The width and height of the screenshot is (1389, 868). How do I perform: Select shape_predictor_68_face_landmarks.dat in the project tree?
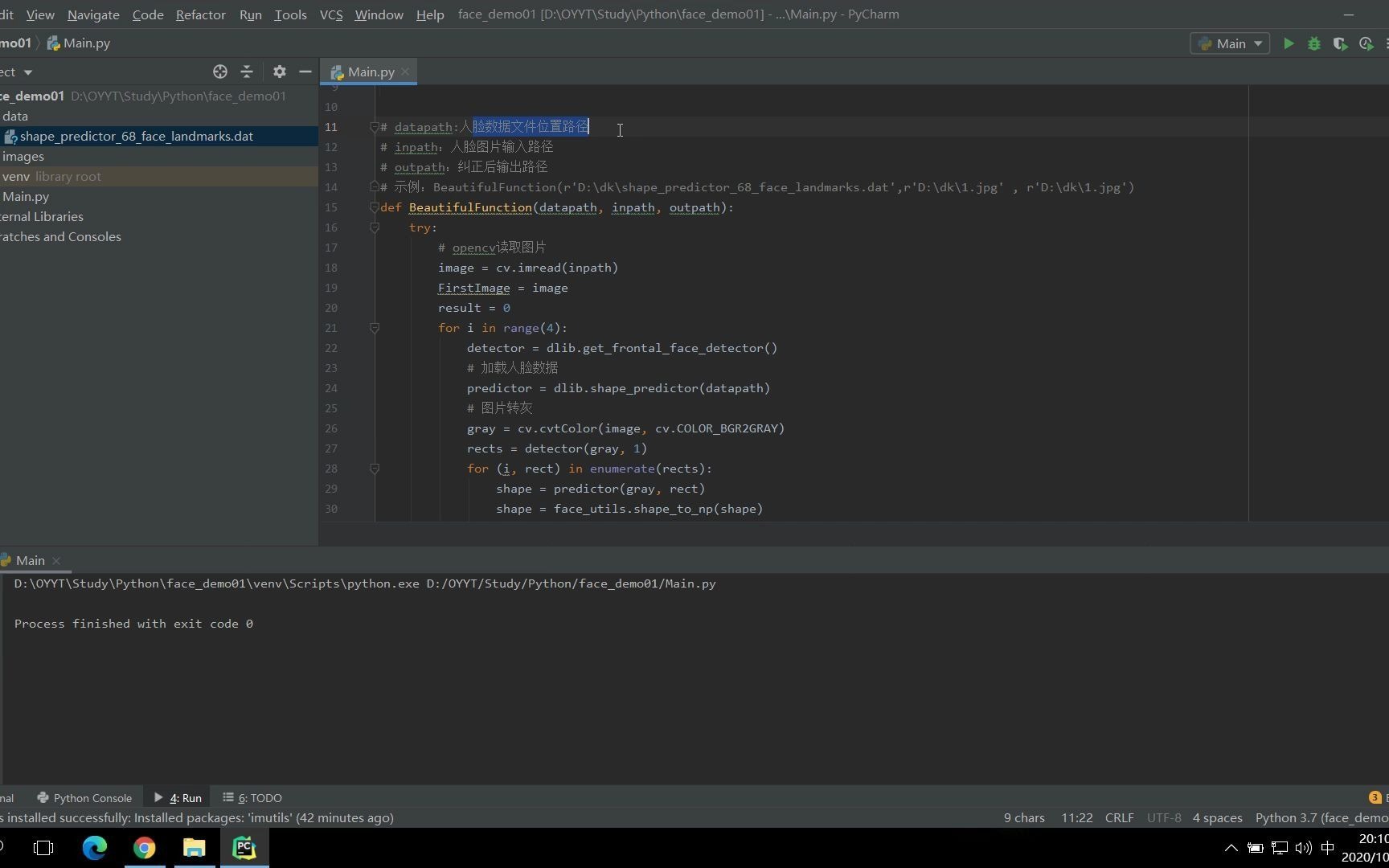136,136
